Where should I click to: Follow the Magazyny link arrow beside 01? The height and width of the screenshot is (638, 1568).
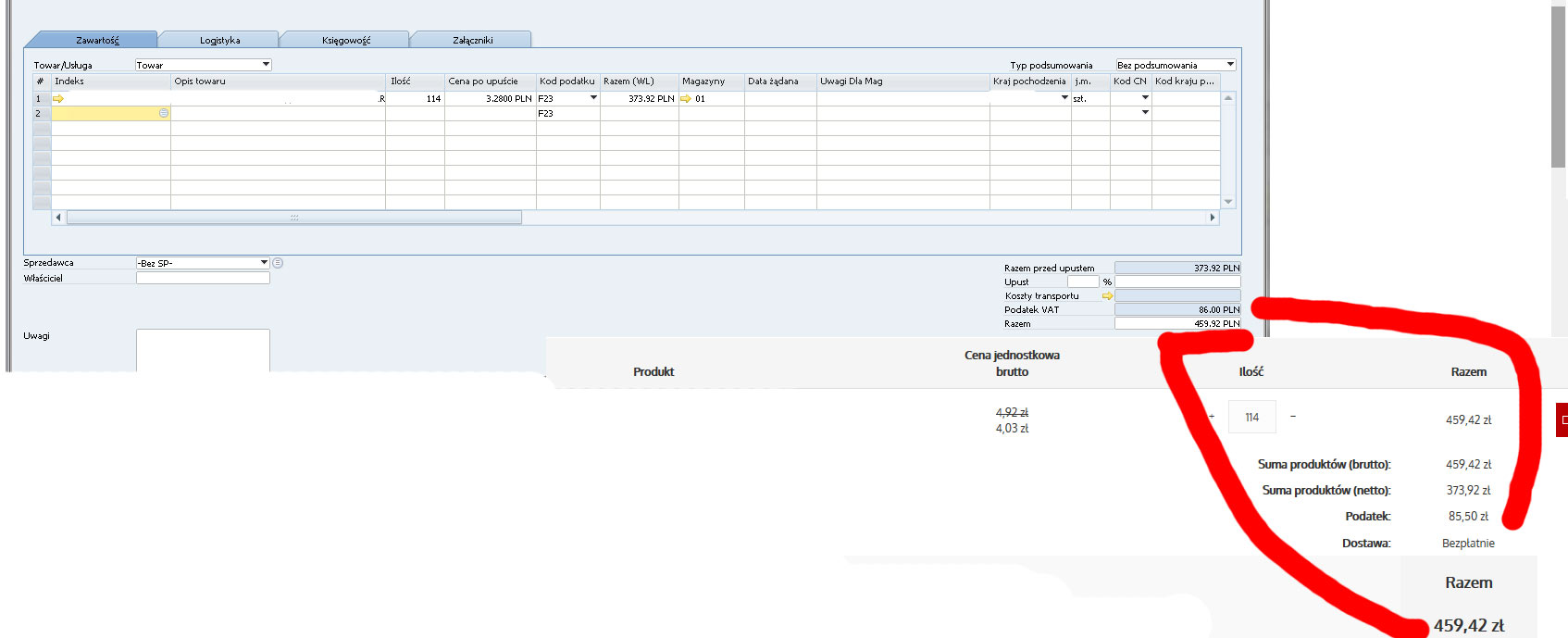click(686, 98)
